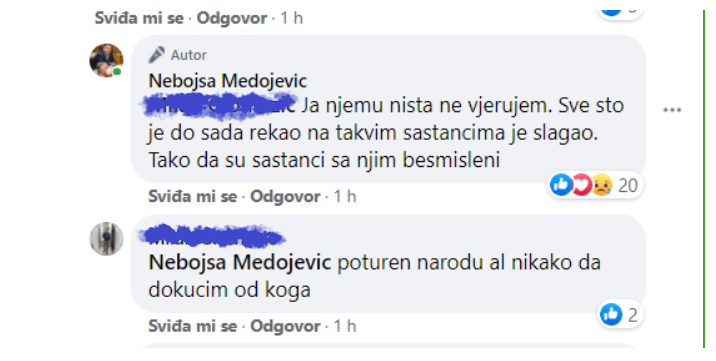Viewport: 716px width, 361px height.
Task: Click the like icon beside count 2
Action: point(611,314)
